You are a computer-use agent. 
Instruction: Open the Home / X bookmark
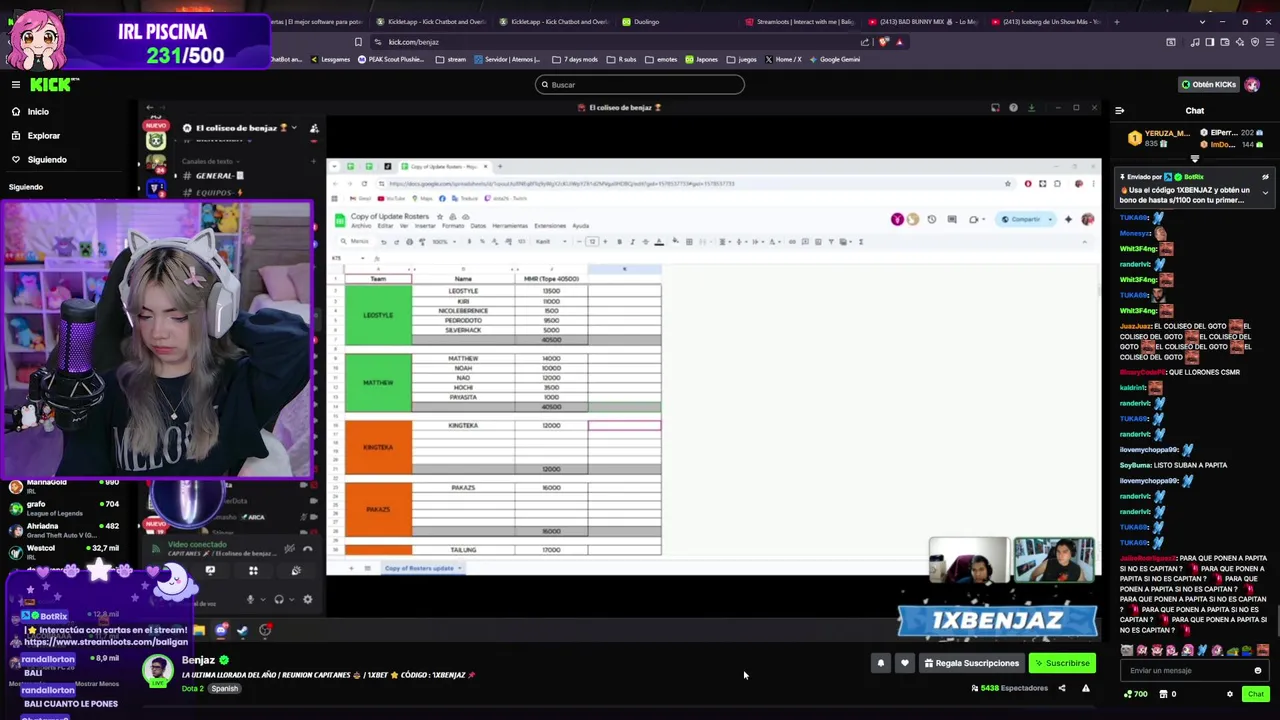pos(783,59)
